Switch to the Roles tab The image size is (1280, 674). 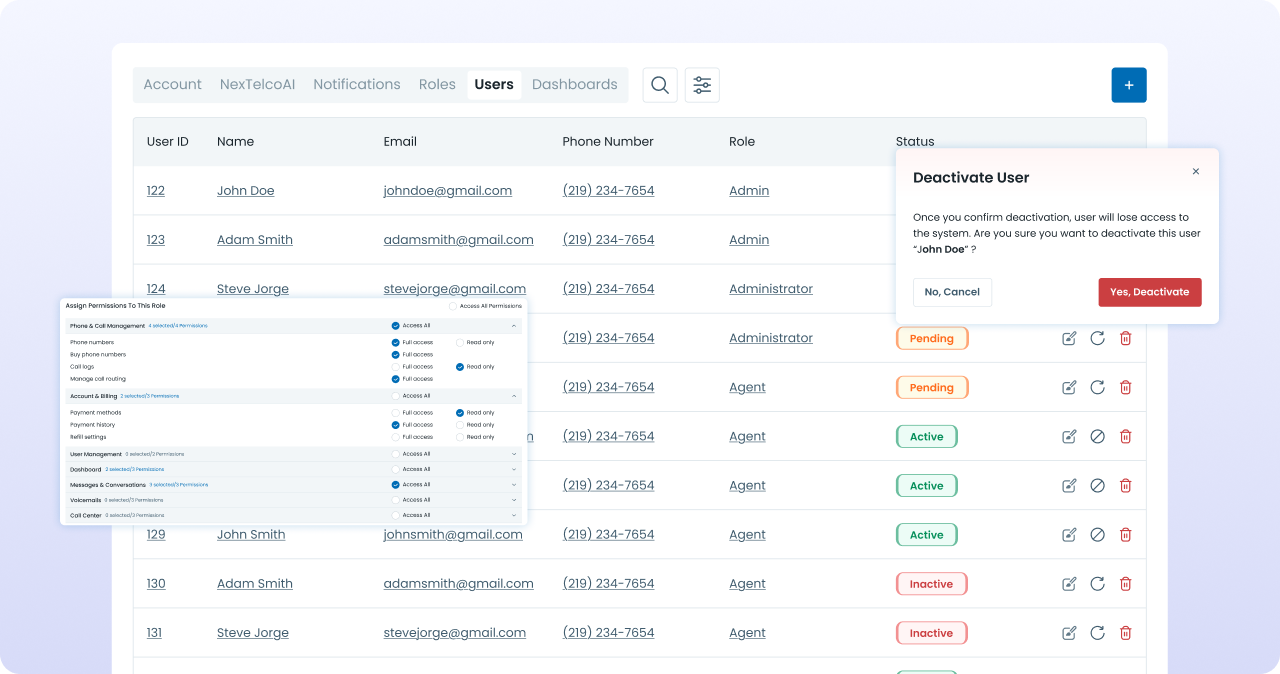click(x=437, y=85)
